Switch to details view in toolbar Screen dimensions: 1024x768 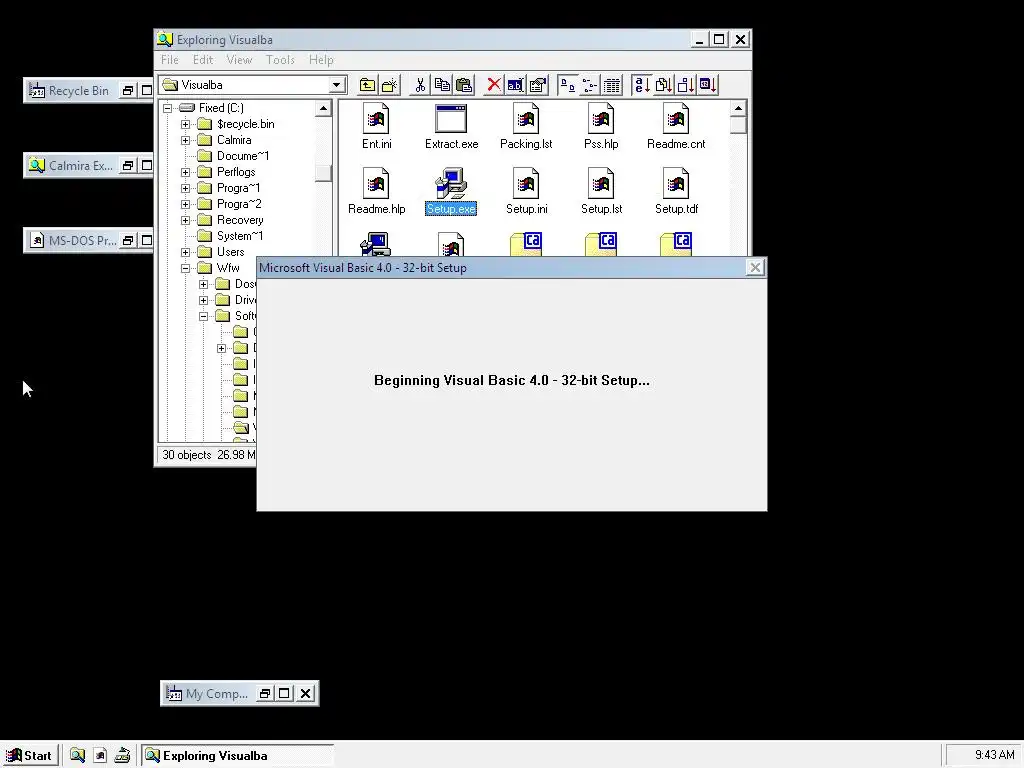pos(612,85)
